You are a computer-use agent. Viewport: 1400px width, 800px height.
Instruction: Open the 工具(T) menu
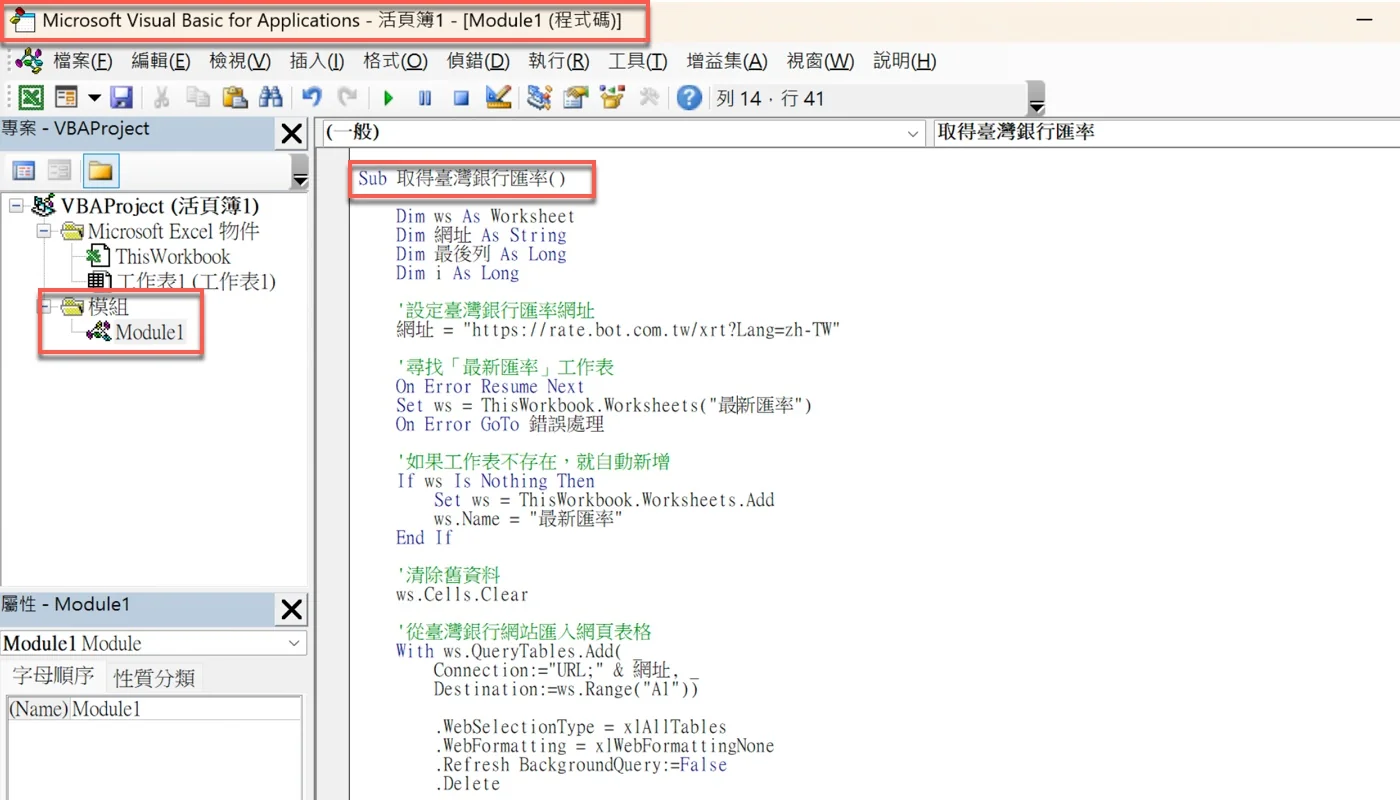click(638, 61)
